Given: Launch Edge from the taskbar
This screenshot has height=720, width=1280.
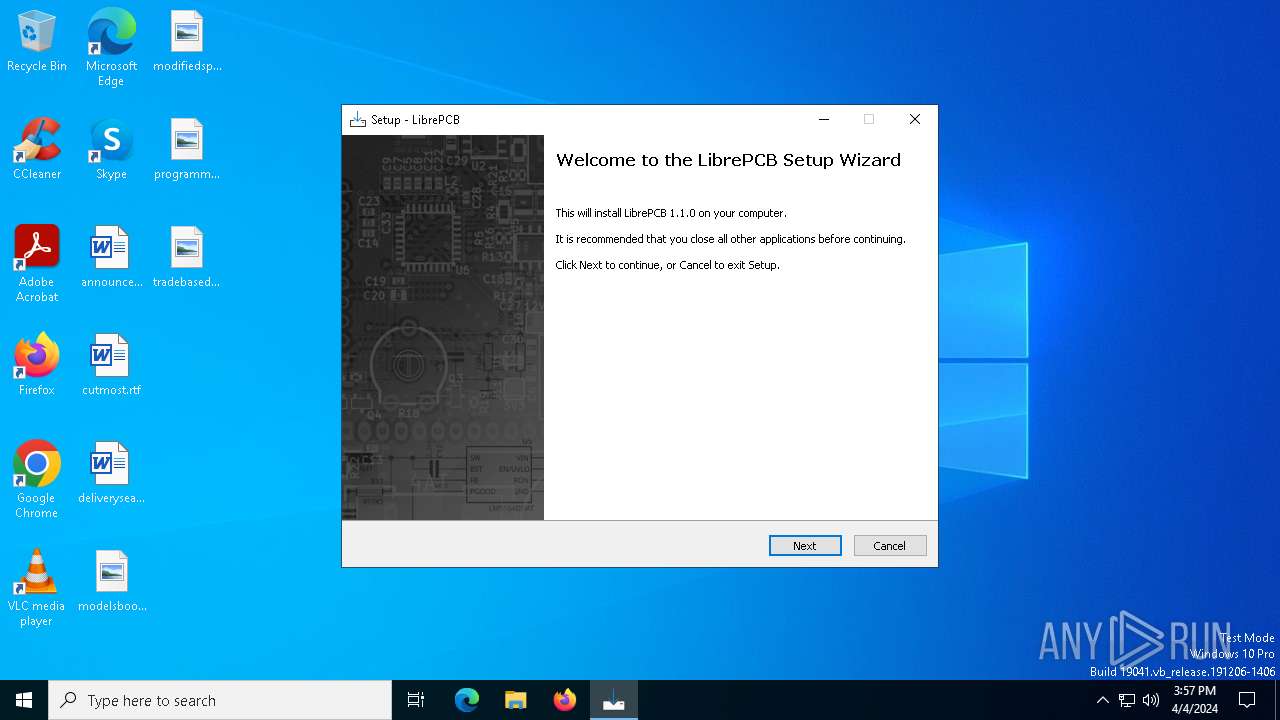Looking at the screenshot, I should (467, 700).
